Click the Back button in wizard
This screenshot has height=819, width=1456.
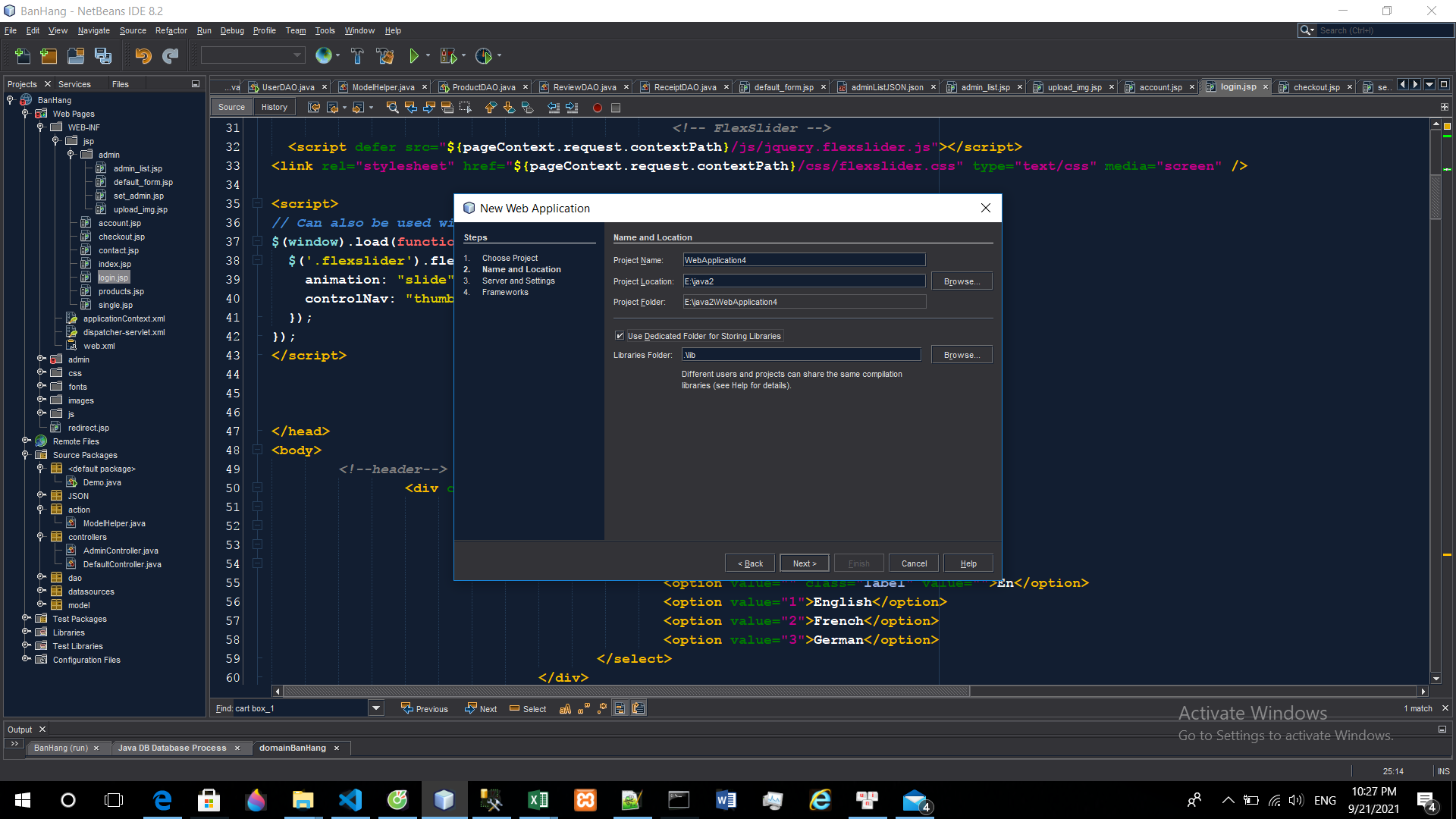point(750,563)
